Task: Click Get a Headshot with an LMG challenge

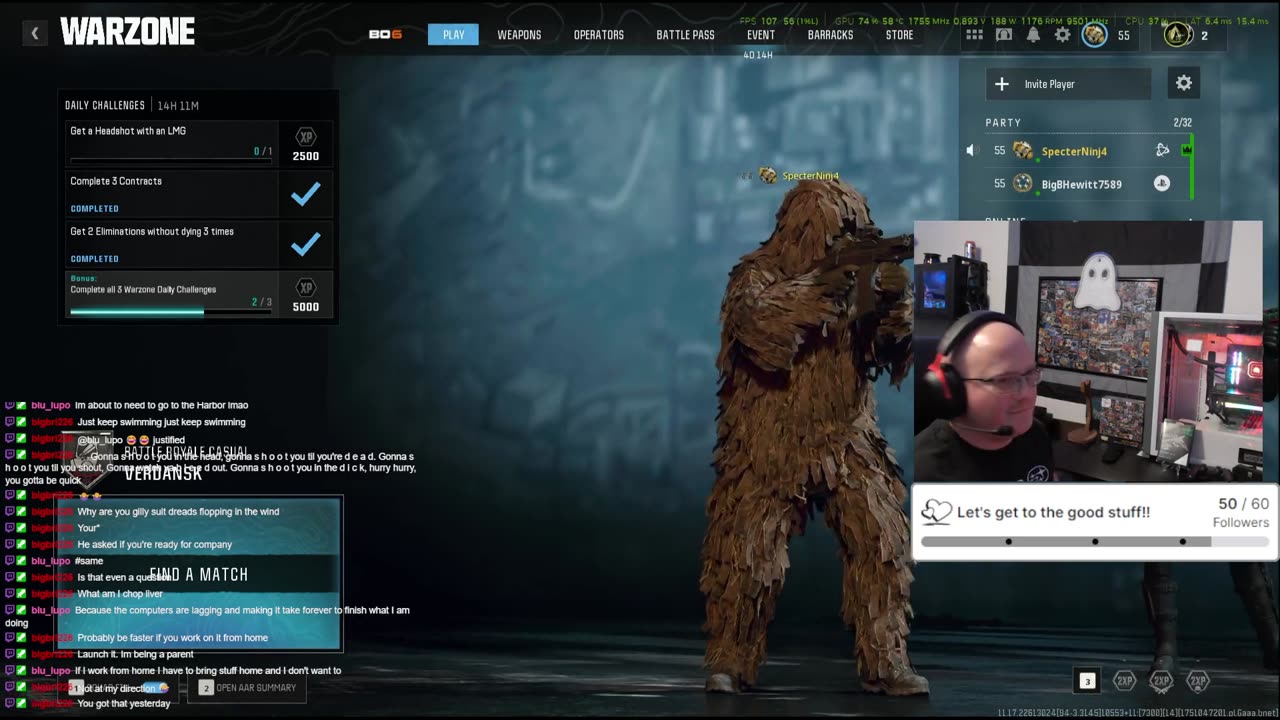Action: point(198,144)
